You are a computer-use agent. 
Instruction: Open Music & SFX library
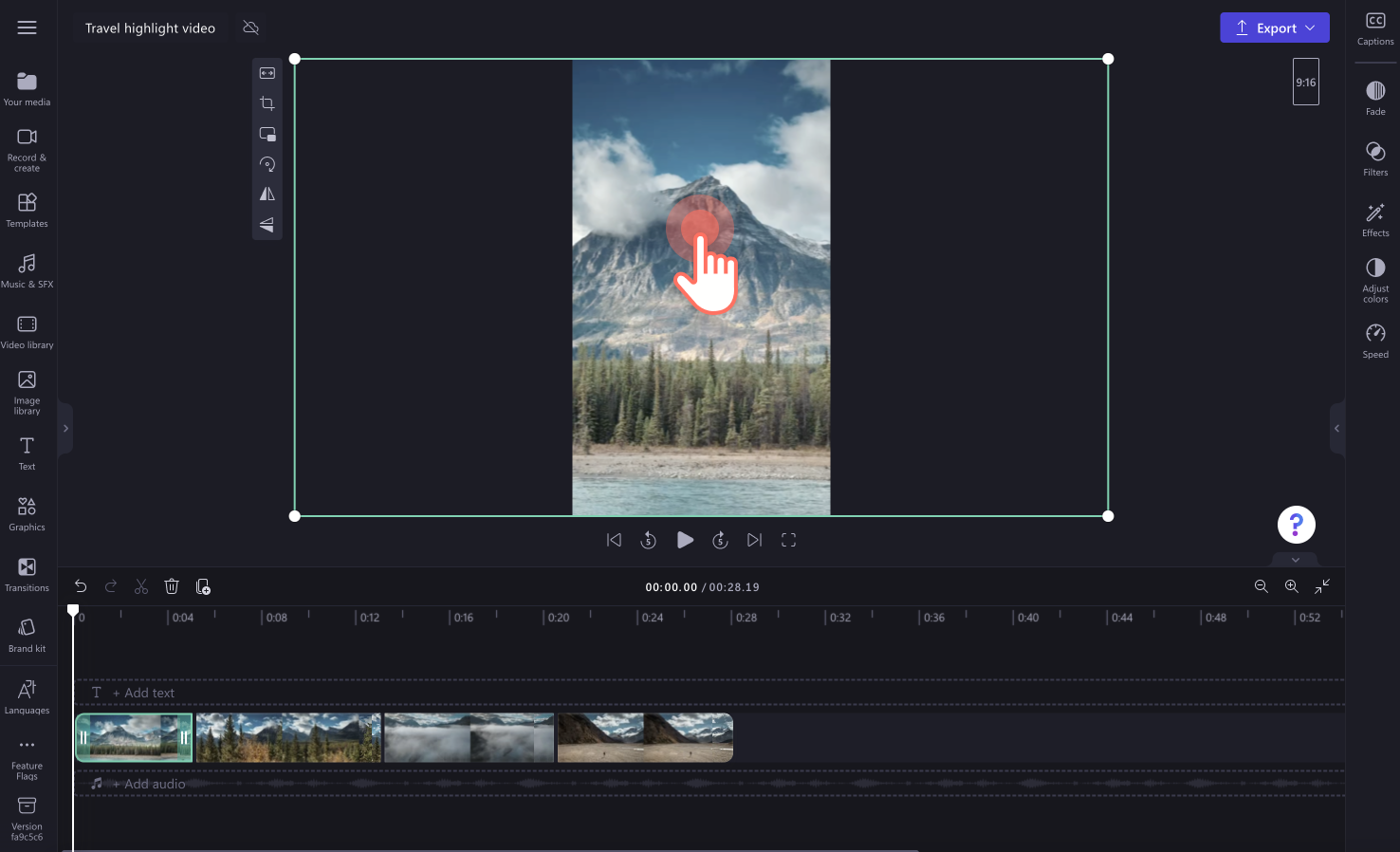[27, 271]
